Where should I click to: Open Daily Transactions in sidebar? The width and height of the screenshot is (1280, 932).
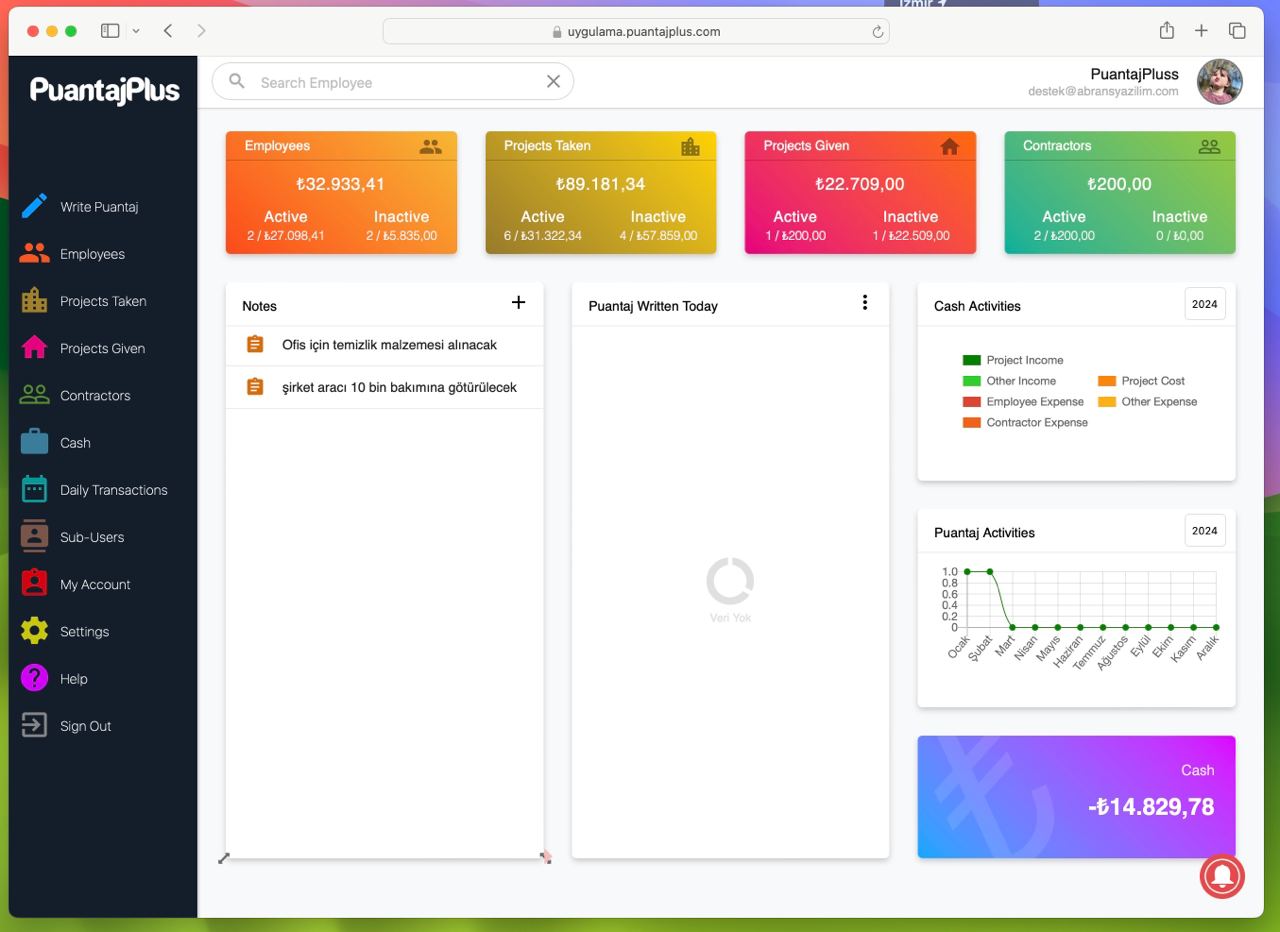pyautogui.click(x=114, y=490)
